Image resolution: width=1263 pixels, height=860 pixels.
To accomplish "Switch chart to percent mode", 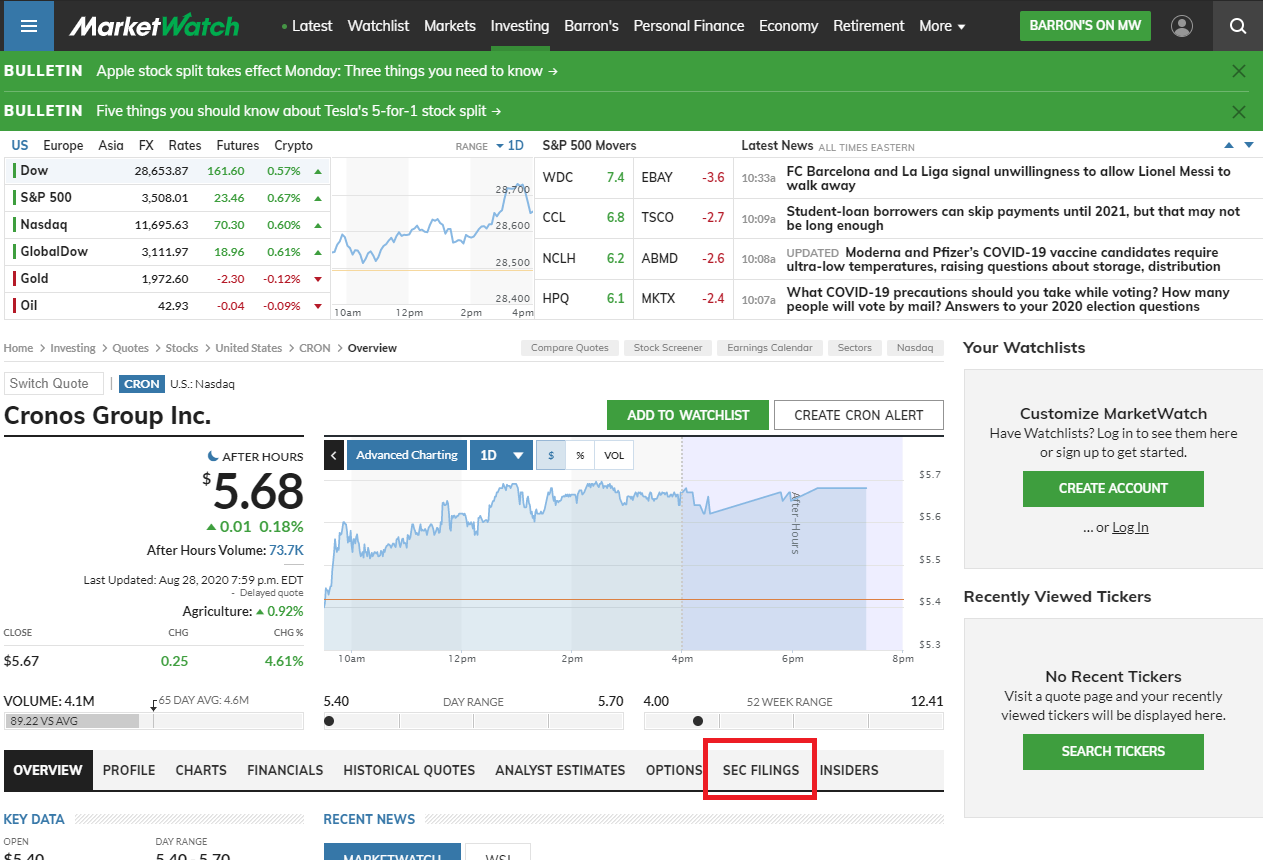I will point(580,455).
